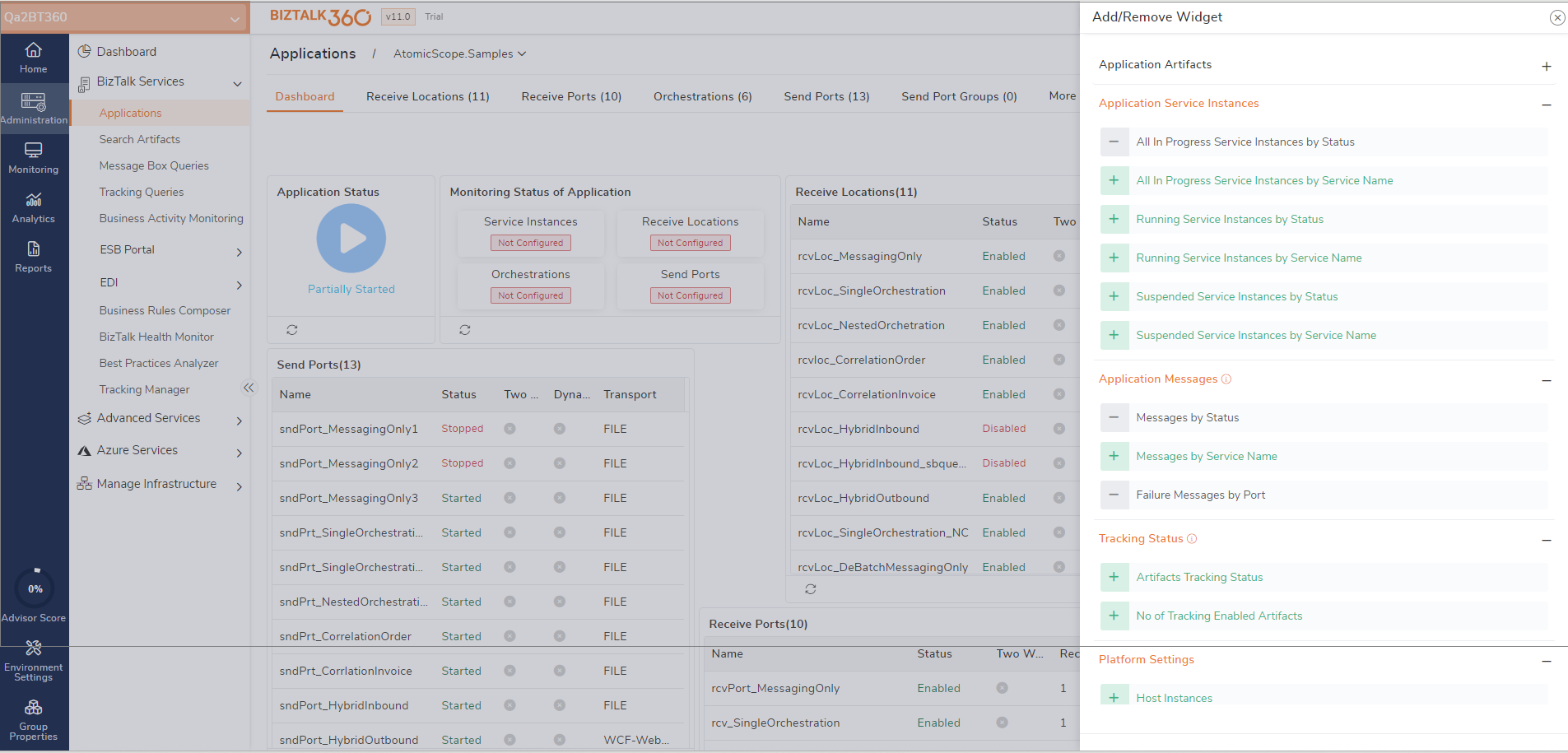
Task: Open Environment Settings in the sidebar
Action: 34,661
